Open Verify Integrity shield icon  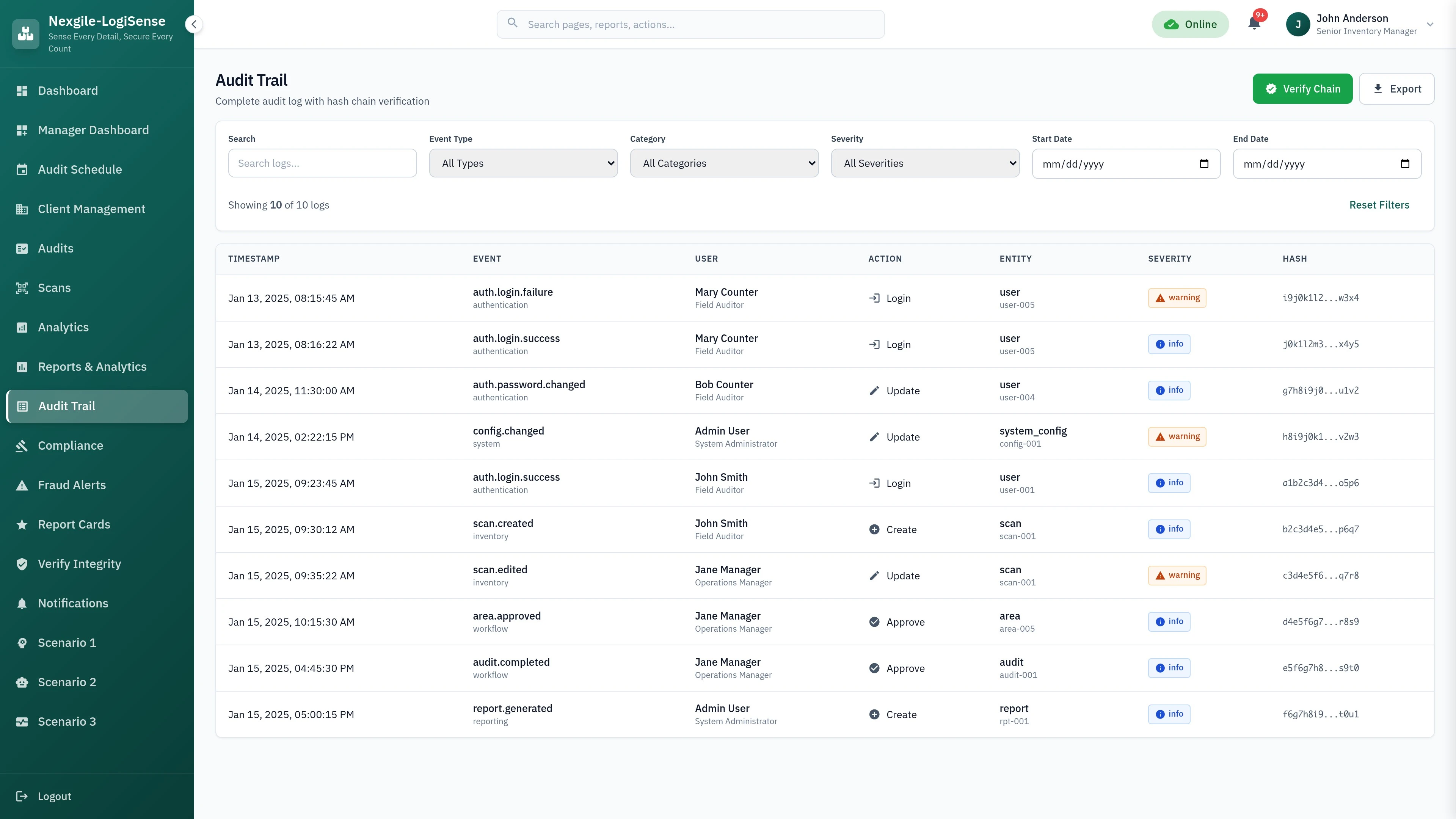pos(22,563)
